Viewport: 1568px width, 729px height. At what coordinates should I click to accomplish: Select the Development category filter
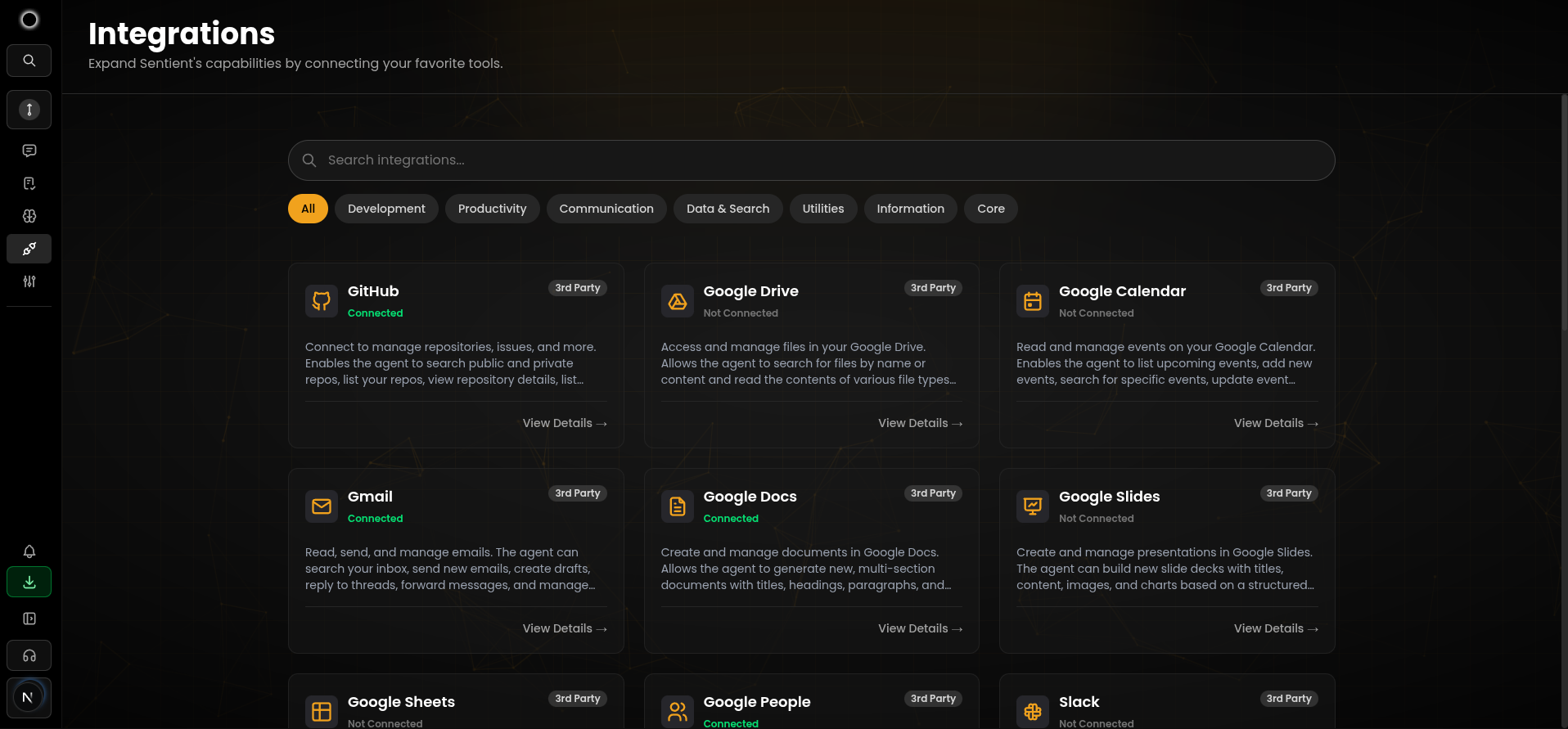[x=386, y=209]
